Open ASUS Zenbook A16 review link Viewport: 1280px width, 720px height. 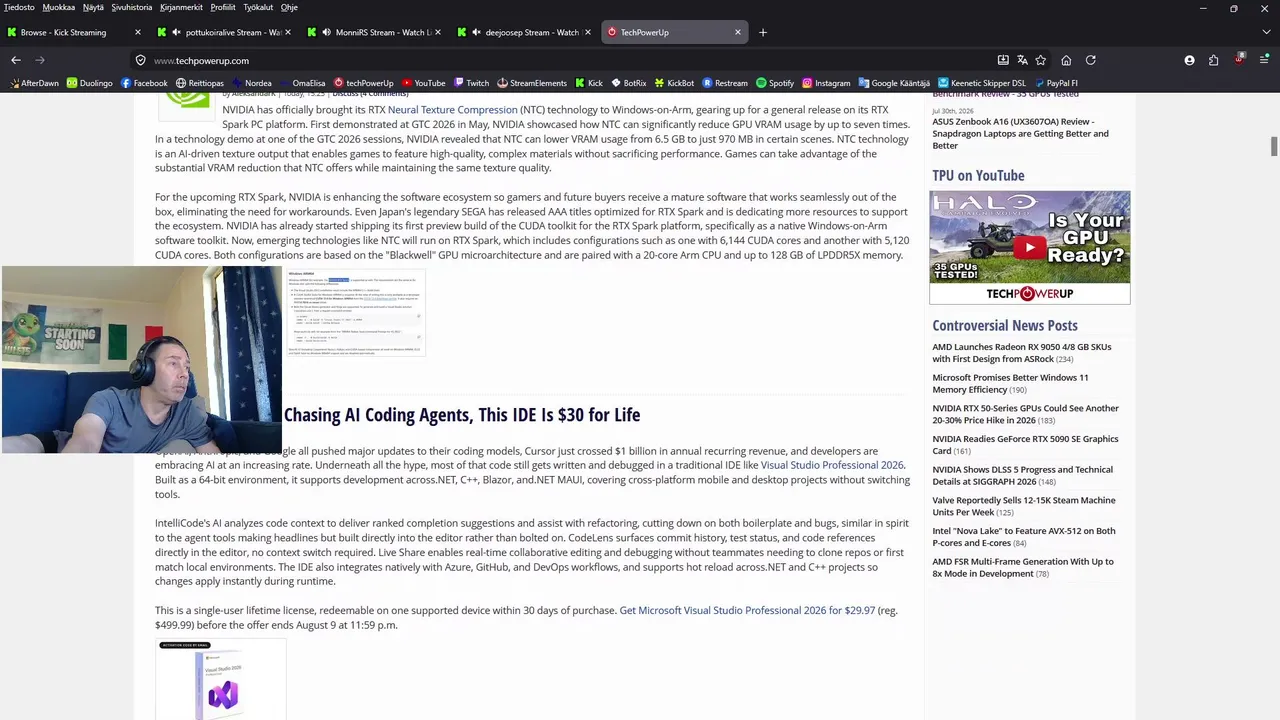(x=1020, y=133)
